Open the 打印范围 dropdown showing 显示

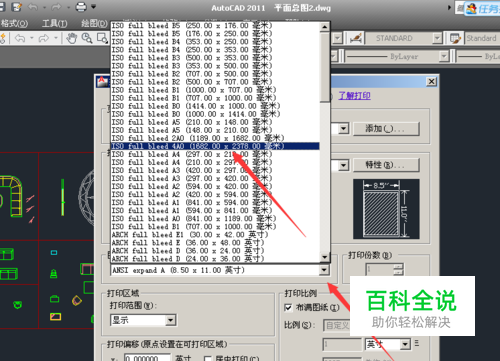143,320
